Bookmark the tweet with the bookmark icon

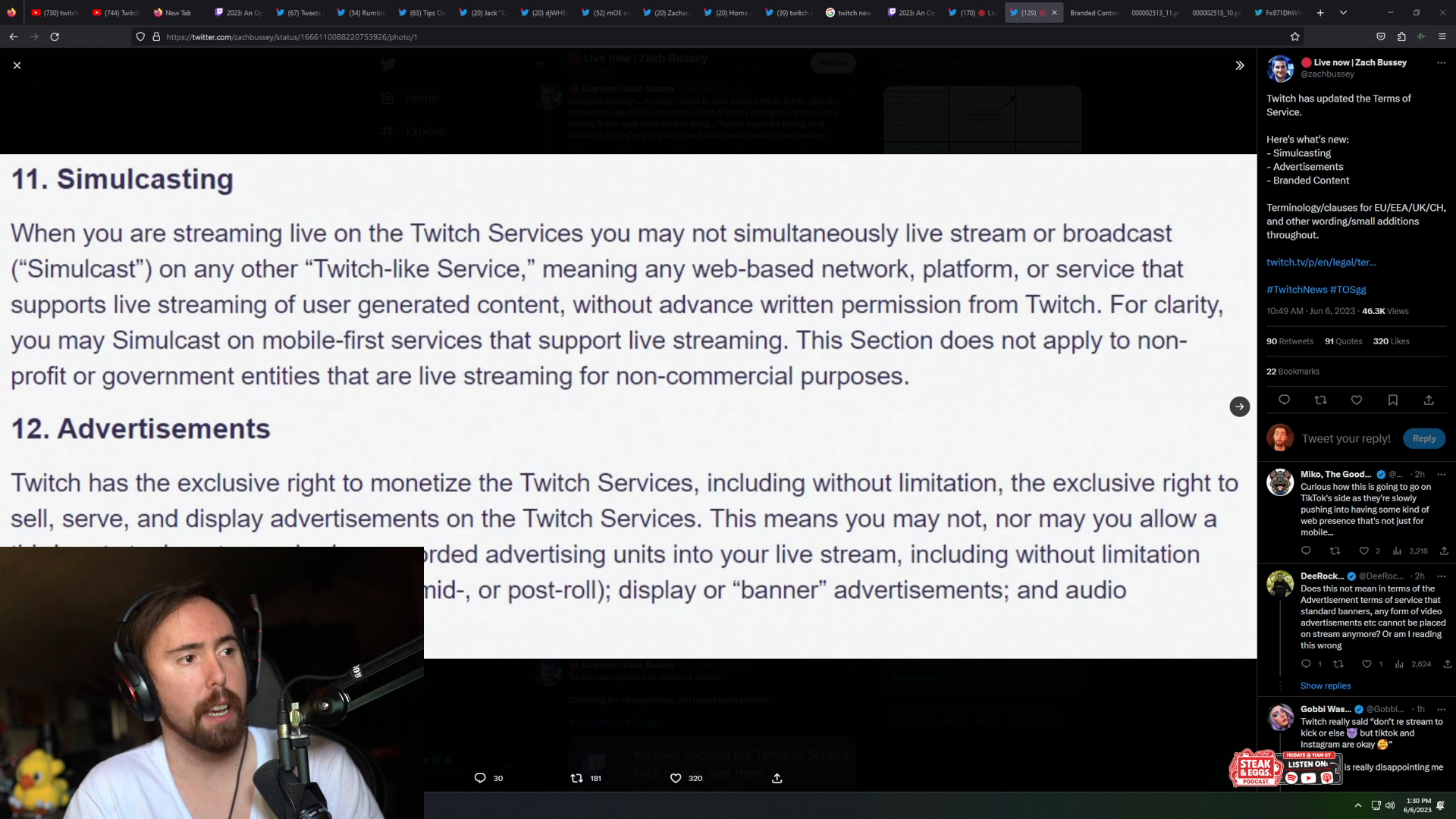1392,400
